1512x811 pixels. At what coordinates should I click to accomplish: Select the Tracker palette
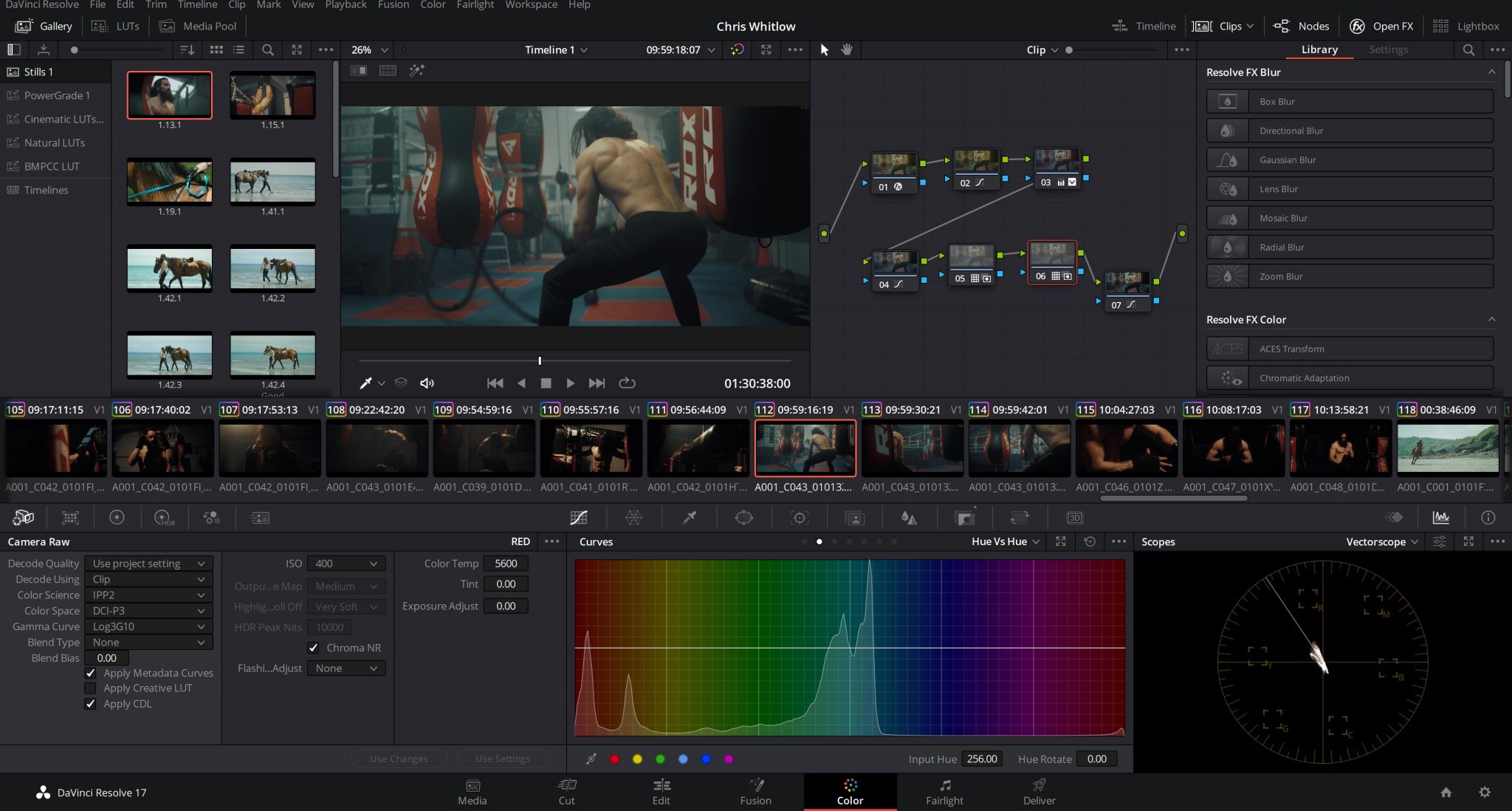tap(800, 517)
